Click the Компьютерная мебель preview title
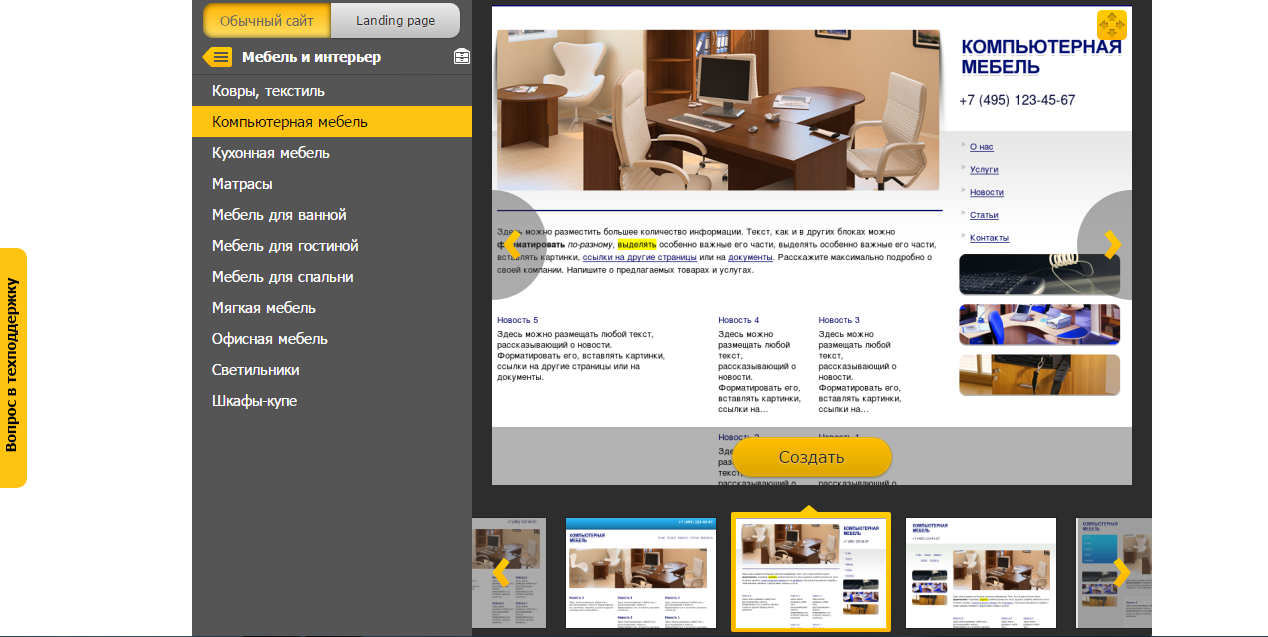The height and width of the screenshot is (637, 1268). (x=1041, y=56)
